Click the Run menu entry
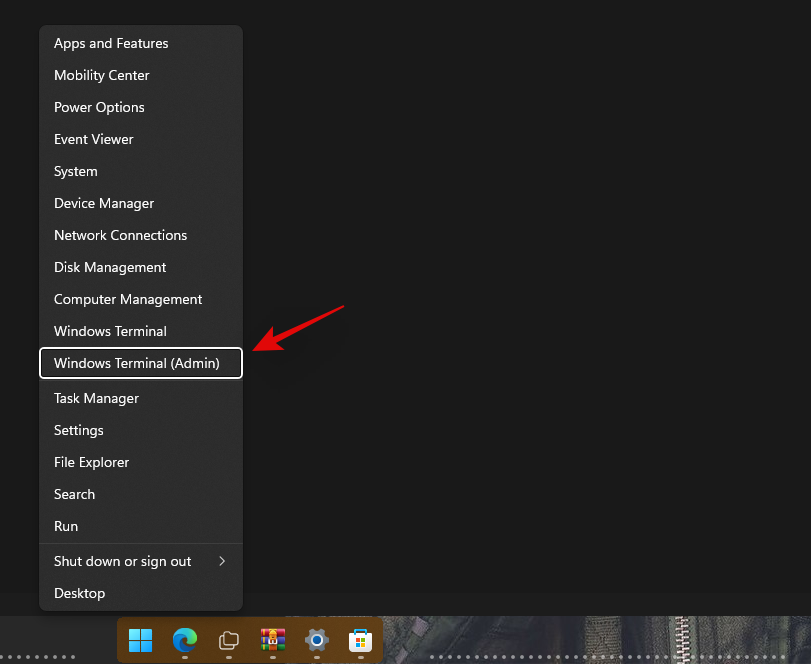Screen dimensions: 811x664 [66, 526]
